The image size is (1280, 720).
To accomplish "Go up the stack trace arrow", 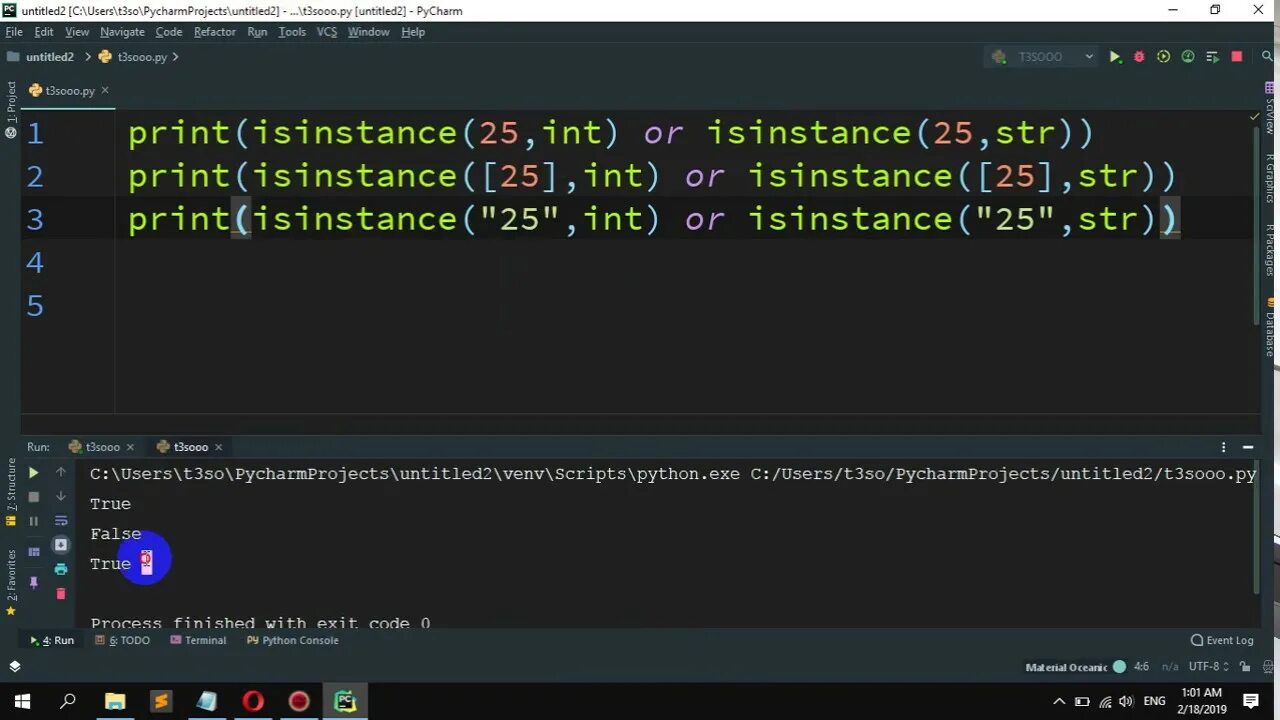I will [x=61, y=472].
